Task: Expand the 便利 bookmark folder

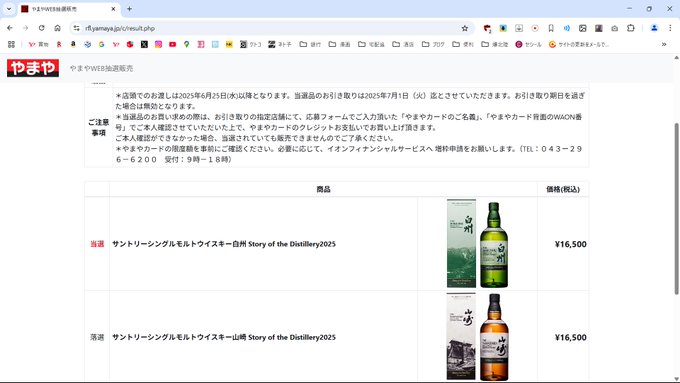Action: [463, 44]
